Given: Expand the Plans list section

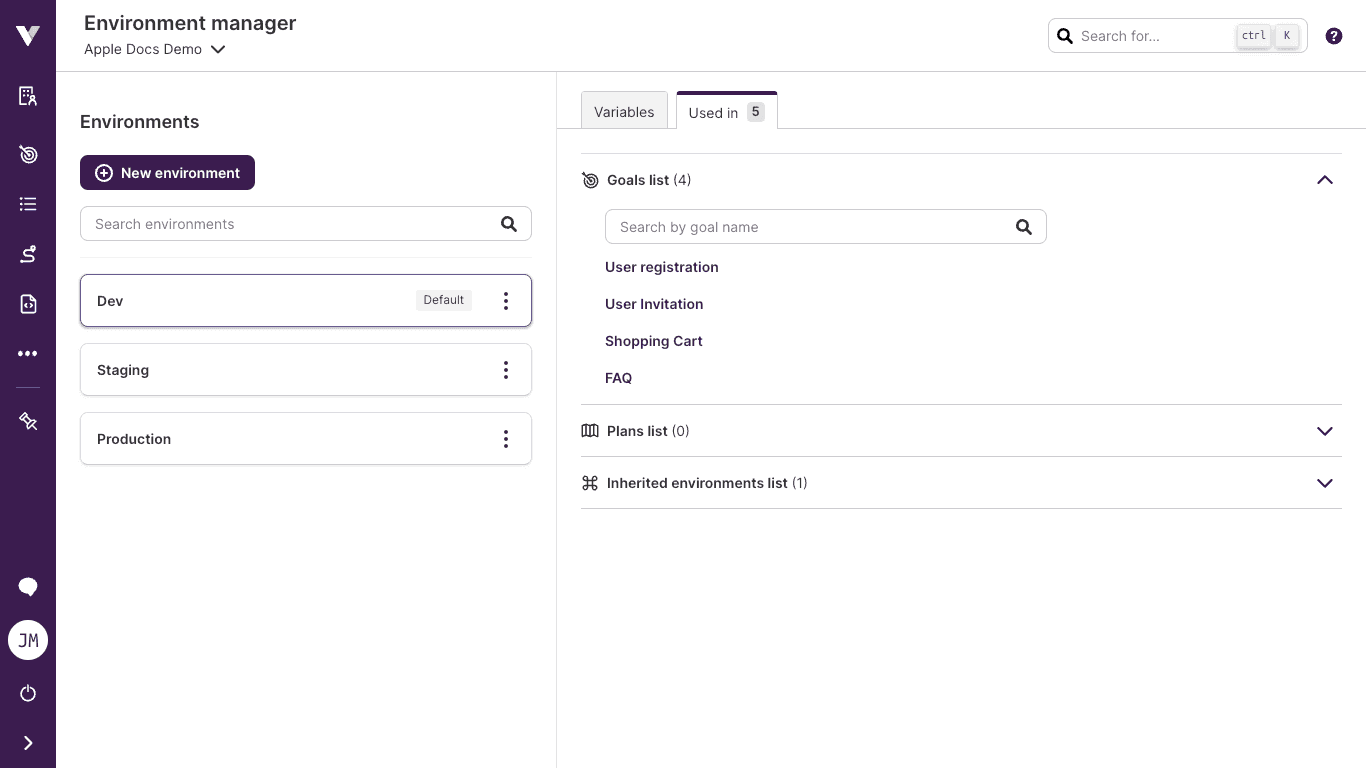Looking at the screenshot, I should tap(1324, 431).
